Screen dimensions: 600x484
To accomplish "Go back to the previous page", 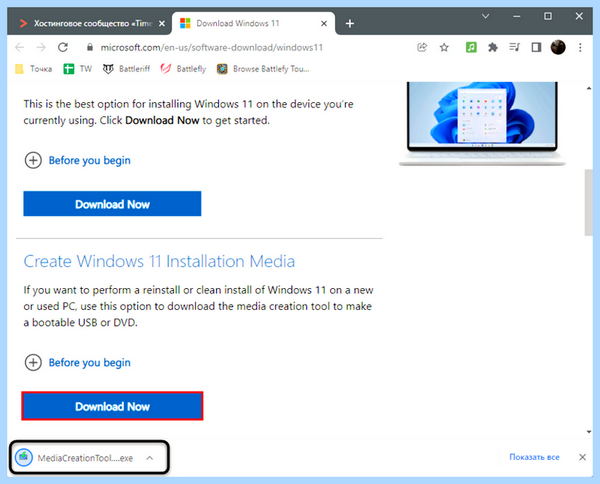I will pyautogui.click(x=19, y=47).
